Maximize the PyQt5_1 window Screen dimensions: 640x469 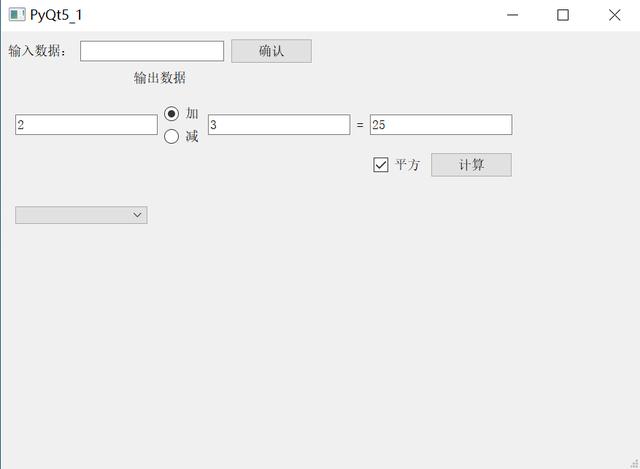563,15
